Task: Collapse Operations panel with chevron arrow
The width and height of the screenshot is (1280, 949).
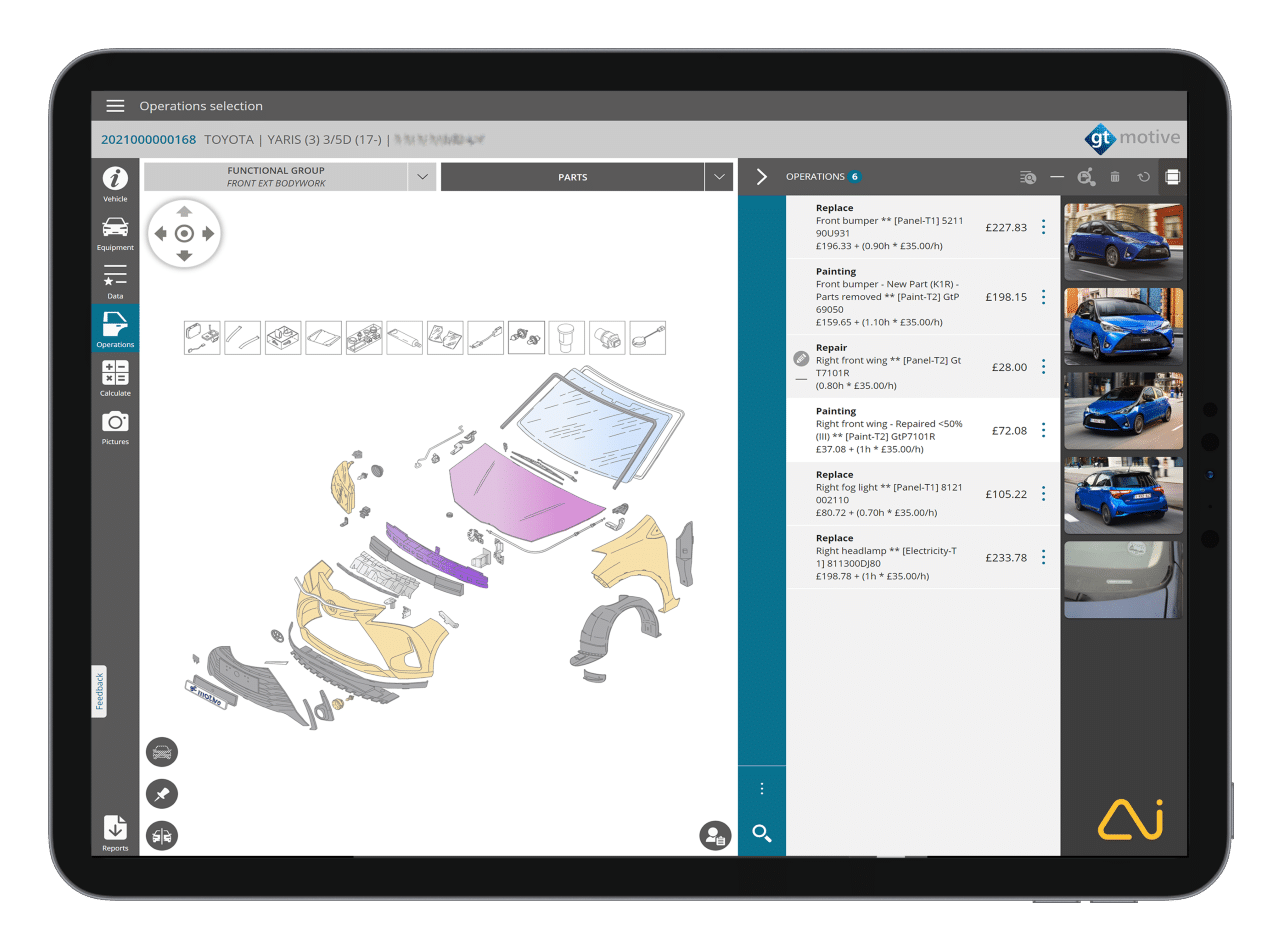Action: tap(762, 177)
